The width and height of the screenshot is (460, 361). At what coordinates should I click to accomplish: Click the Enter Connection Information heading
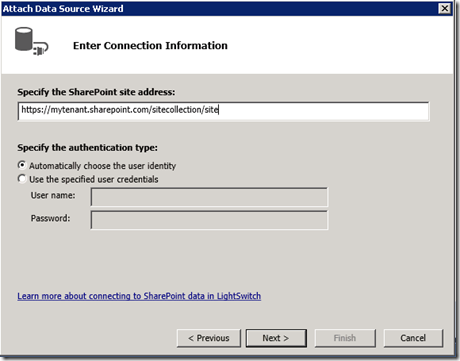point(150,45)
